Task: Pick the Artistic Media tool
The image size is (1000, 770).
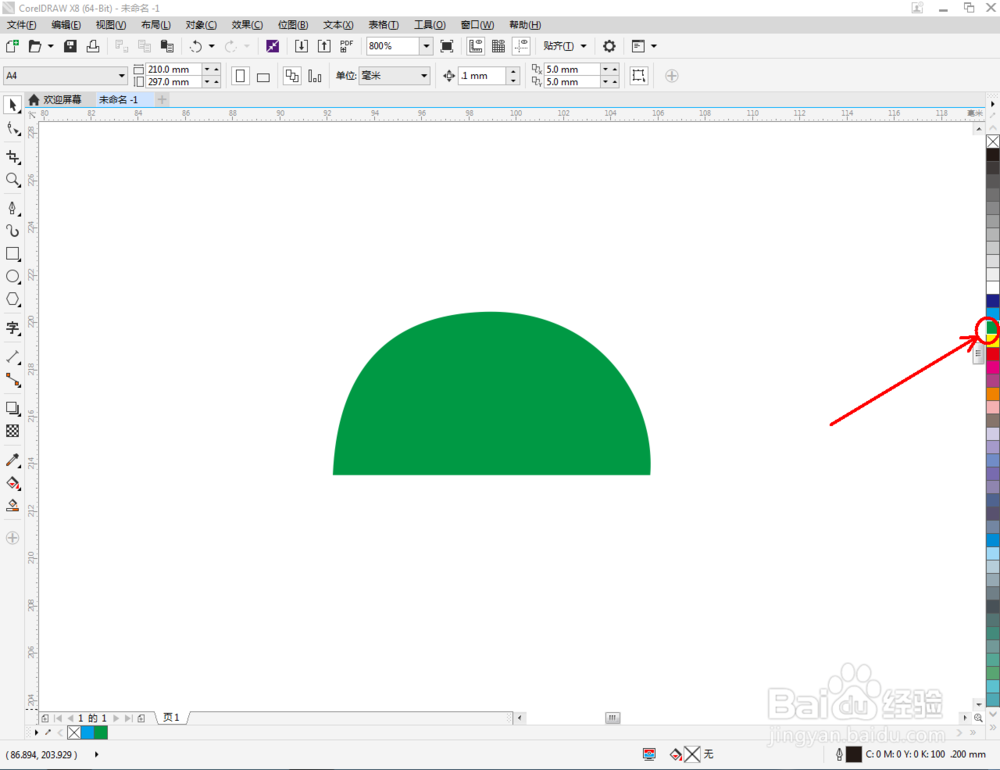Action: pos(13,230)
